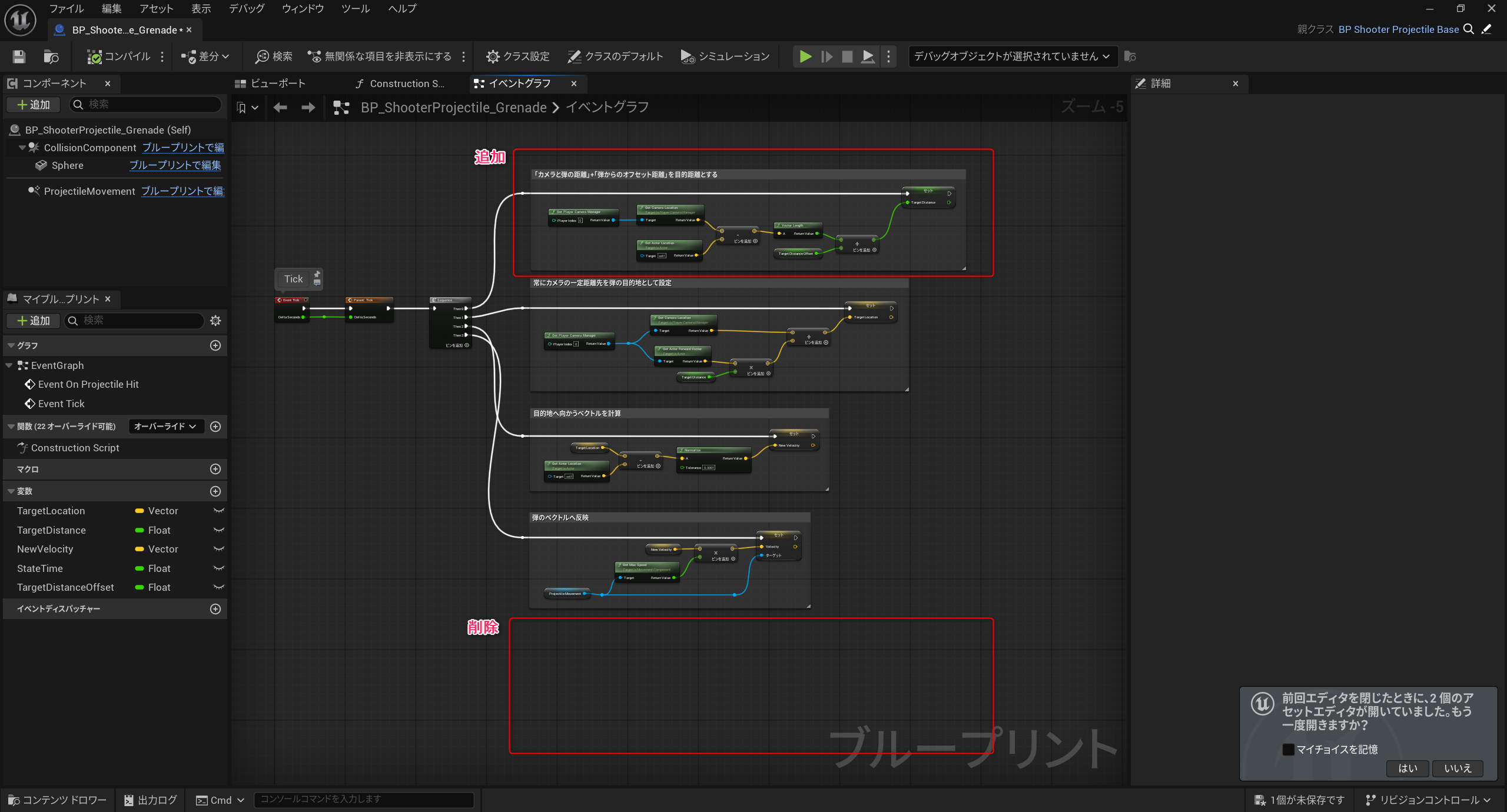1507x812 pixels.
Task: Click the Compile (コンパイル) button
Action: point(120,56)
